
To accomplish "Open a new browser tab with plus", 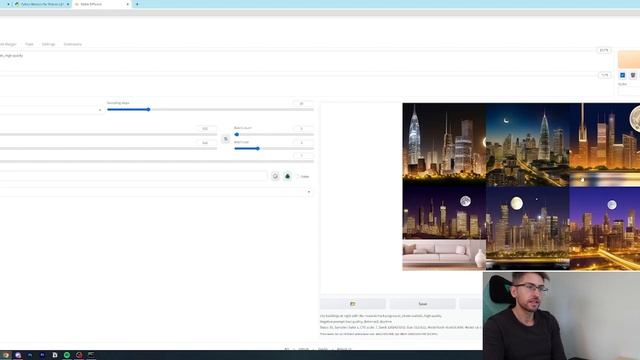I will click(137, 4).
